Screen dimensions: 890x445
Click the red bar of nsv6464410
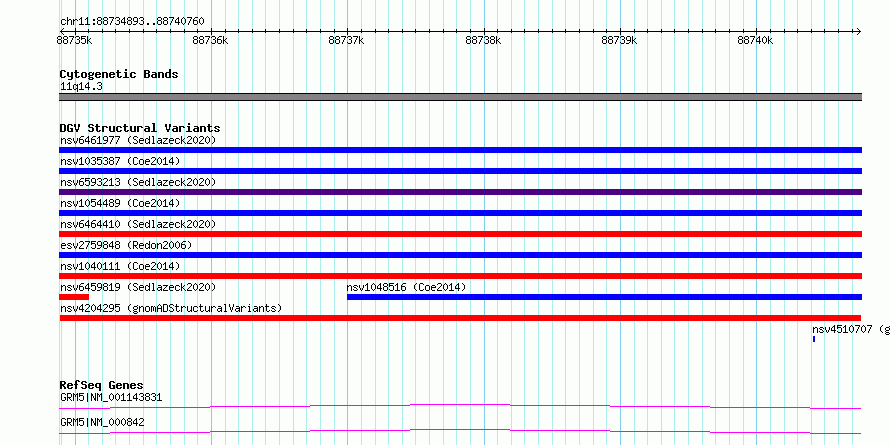click(x=460, y=234)
